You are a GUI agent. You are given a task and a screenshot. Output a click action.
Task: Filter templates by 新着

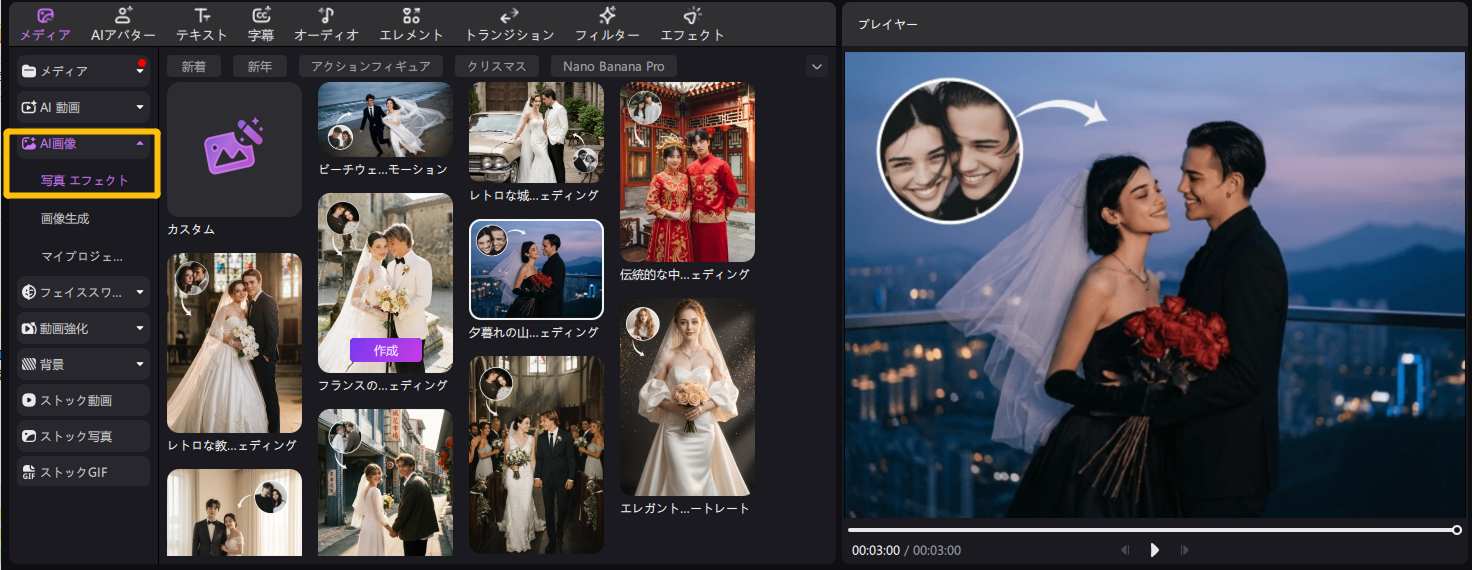194,66
